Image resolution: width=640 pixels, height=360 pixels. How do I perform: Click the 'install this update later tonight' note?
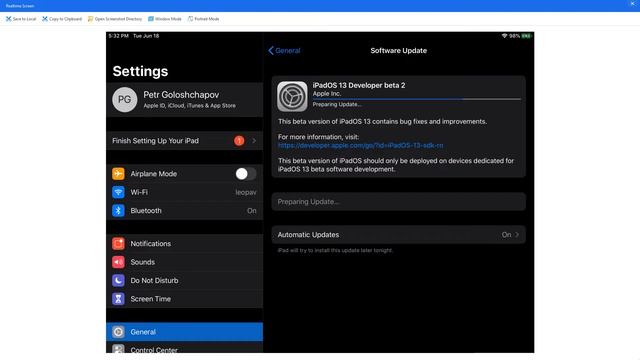coord(335,250)
